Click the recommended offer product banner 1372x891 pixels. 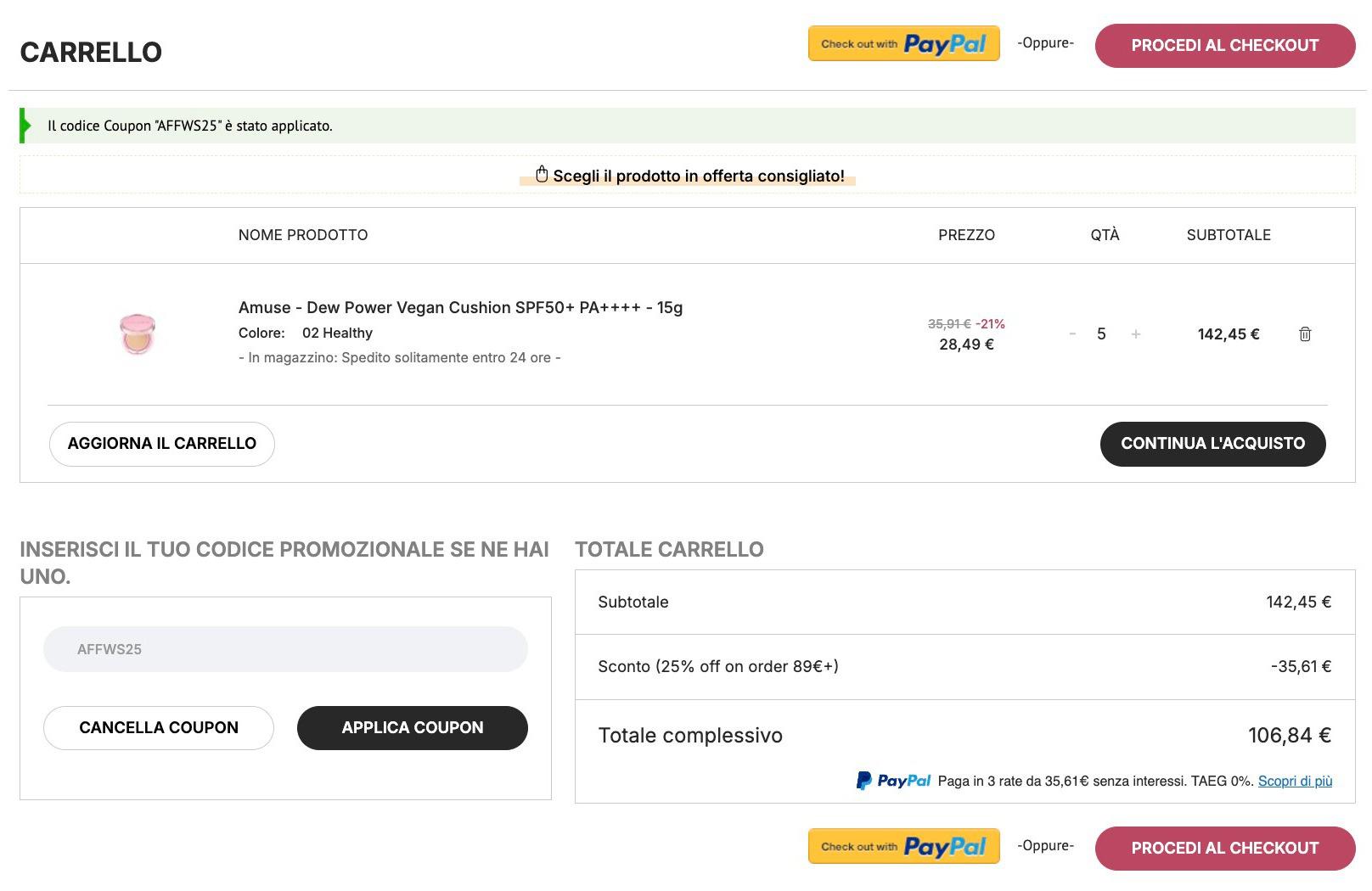pyautogui.click(x=688, y=176)
